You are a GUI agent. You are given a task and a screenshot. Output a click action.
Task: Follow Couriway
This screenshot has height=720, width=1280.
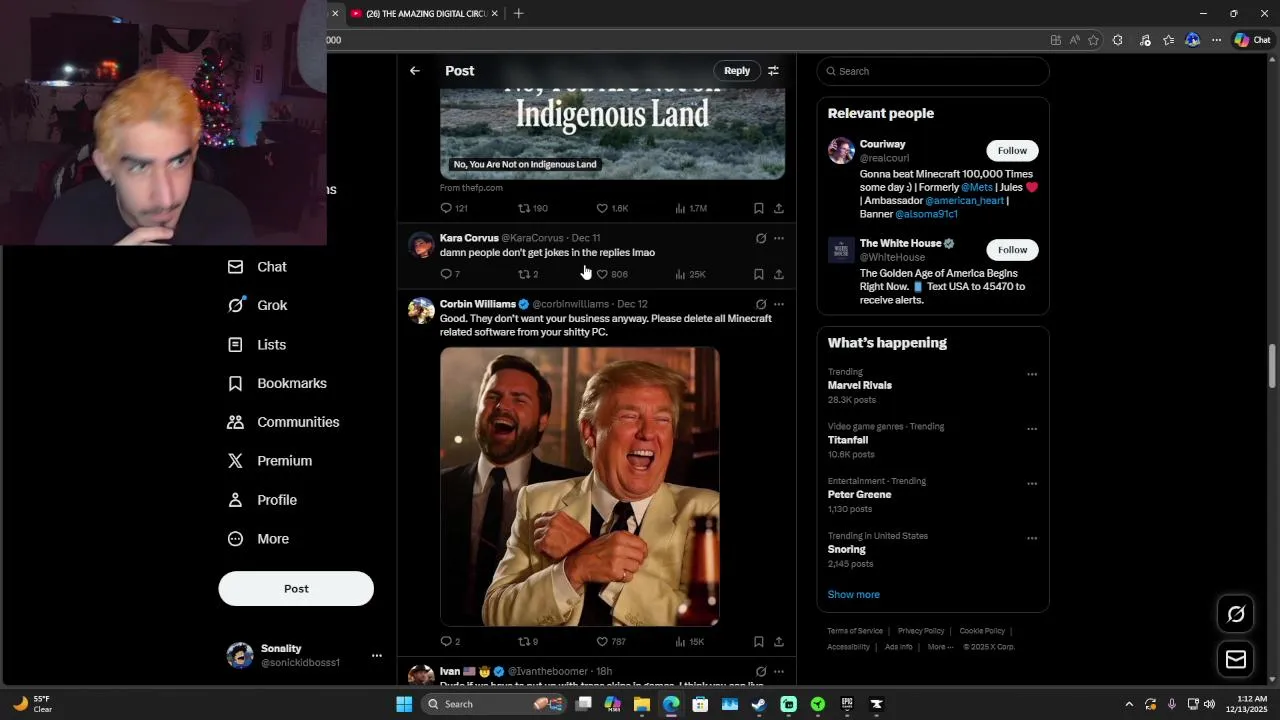[1012, 151]
